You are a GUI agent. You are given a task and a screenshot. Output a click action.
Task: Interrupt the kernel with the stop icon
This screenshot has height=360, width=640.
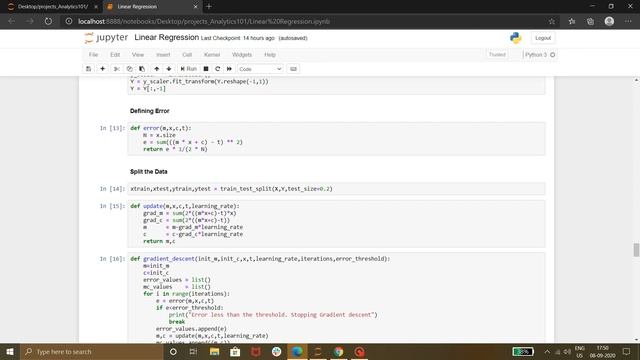[206, 69]
